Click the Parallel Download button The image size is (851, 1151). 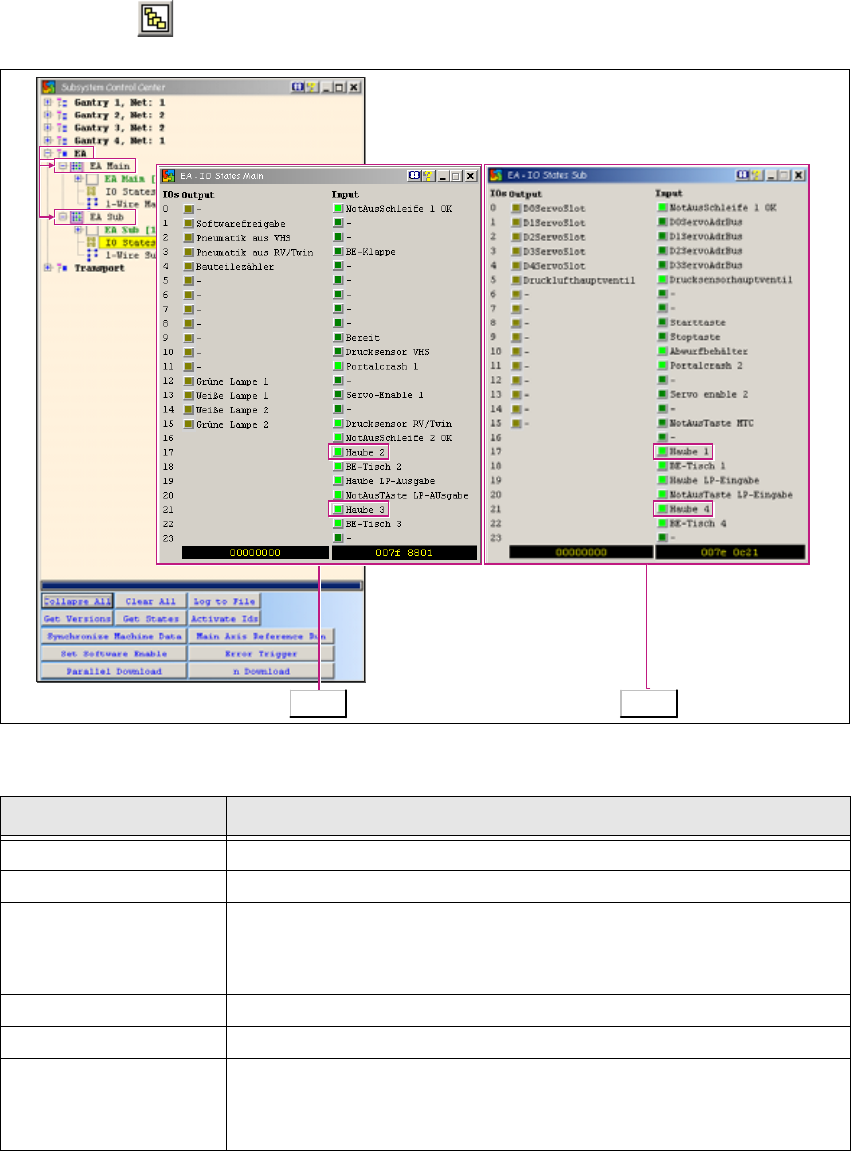tap(114, 671)
